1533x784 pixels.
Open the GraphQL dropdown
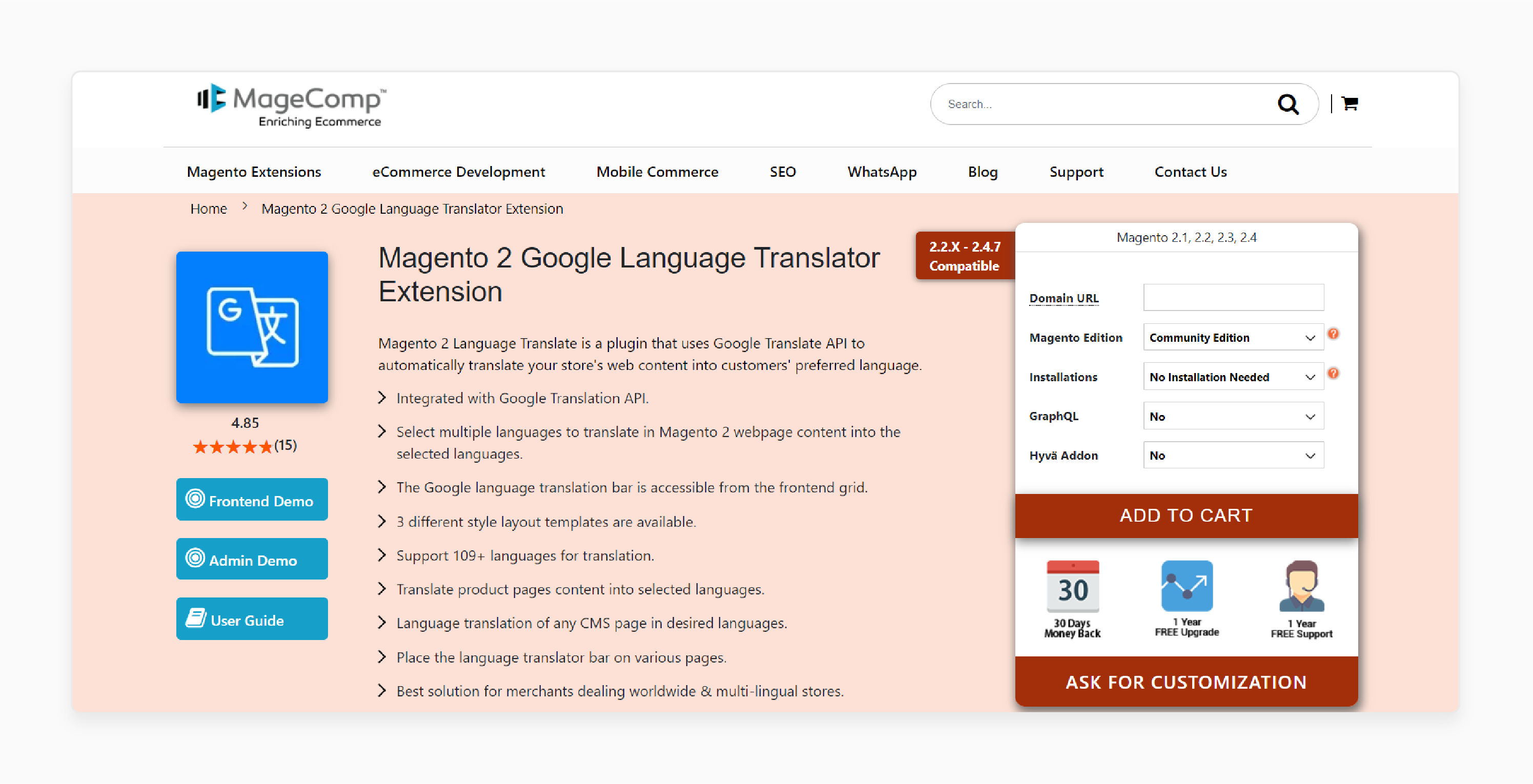(x=1233, y=416)
